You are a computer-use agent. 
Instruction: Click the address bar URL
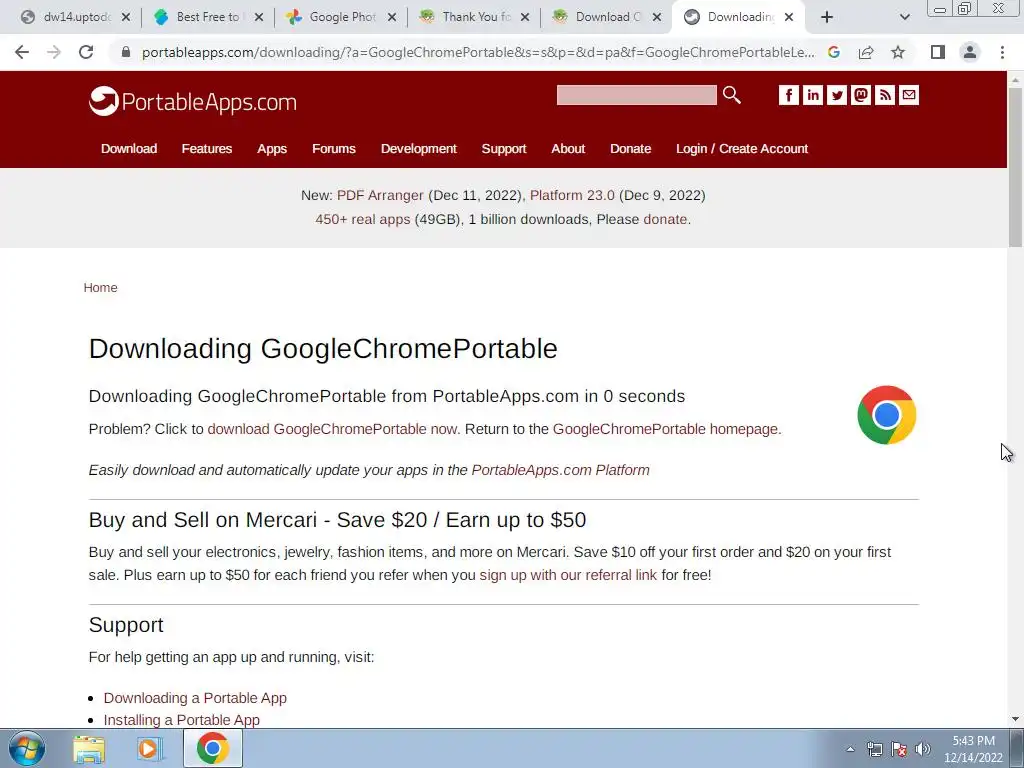coord(478,52)
